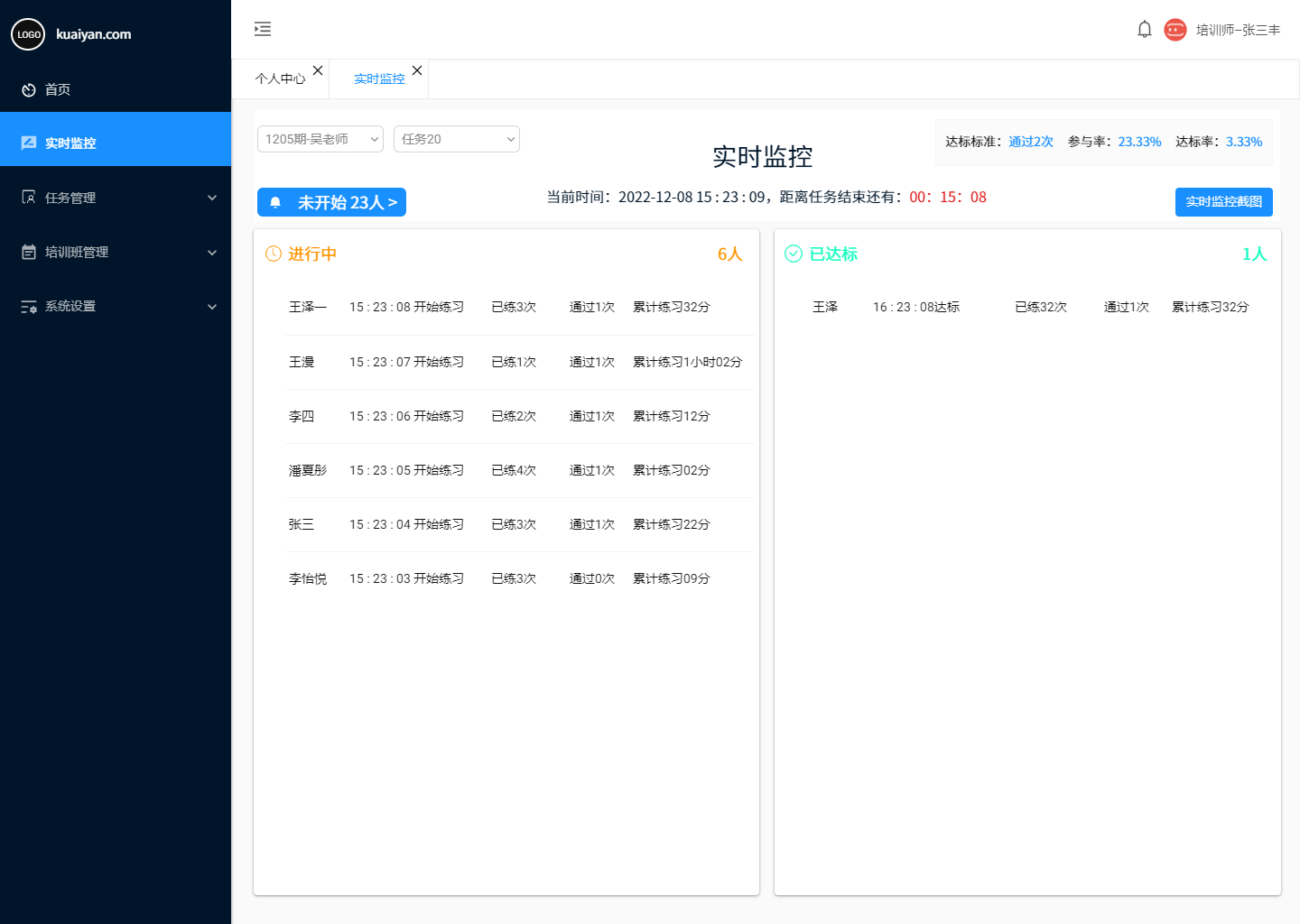Screen dimensions: 1300x924
Task: Expand the 任务管理 chevron
Action: click(x=212, y=198)
